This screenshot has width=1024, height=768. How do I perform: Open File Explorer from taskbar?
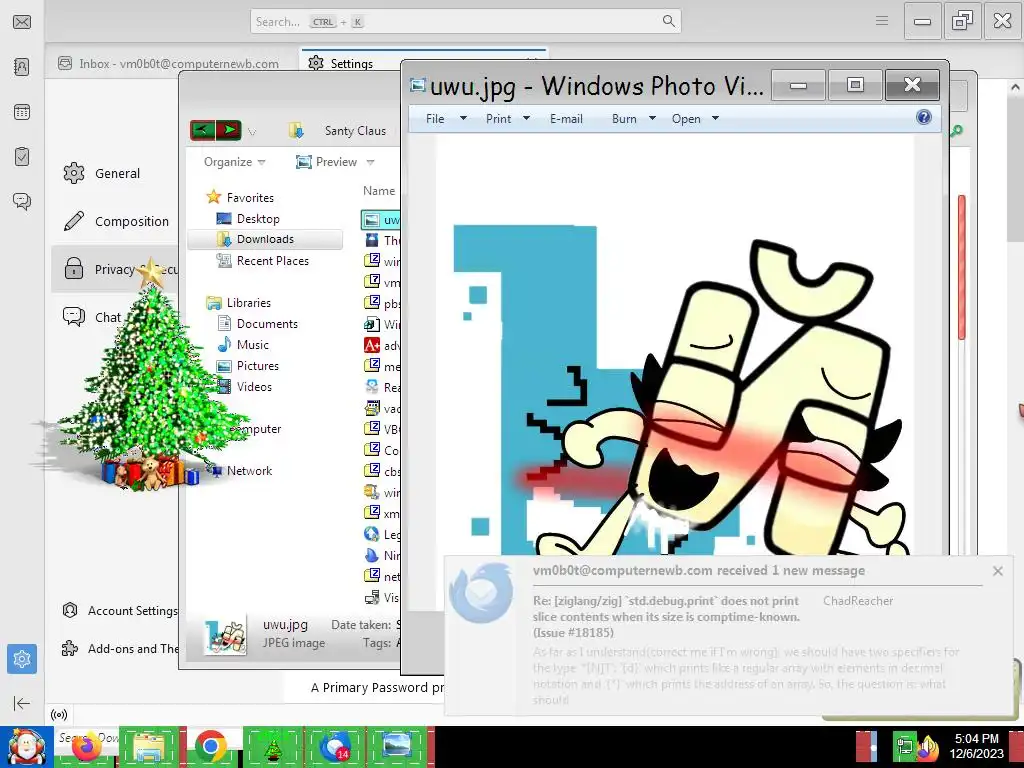pos(150,747)
